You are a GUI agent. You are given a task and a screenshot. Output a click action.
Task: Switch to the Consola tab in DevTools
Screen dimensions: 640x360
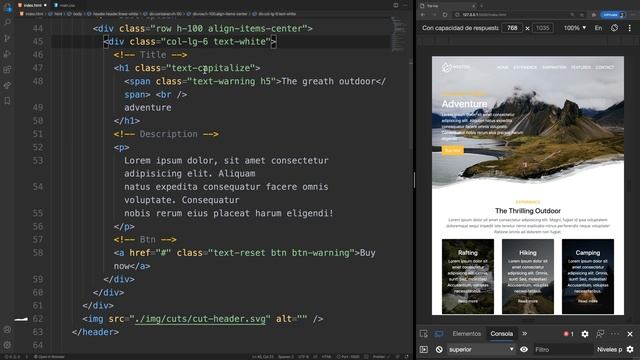(x=502, y=333)
